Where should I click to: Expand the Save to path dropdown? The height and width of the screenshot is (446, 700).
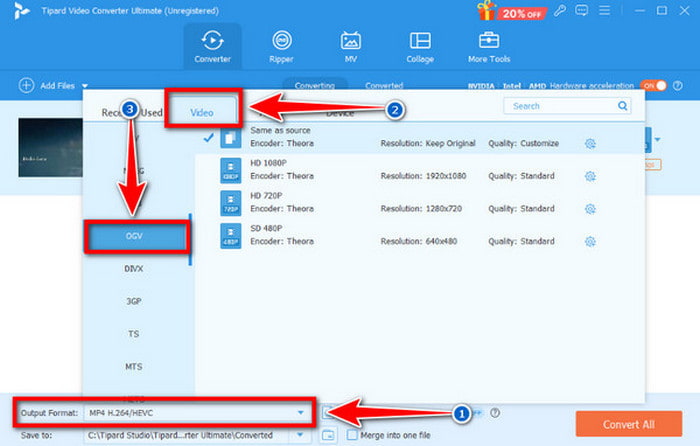pyautogui.click(x=300, y=434)
